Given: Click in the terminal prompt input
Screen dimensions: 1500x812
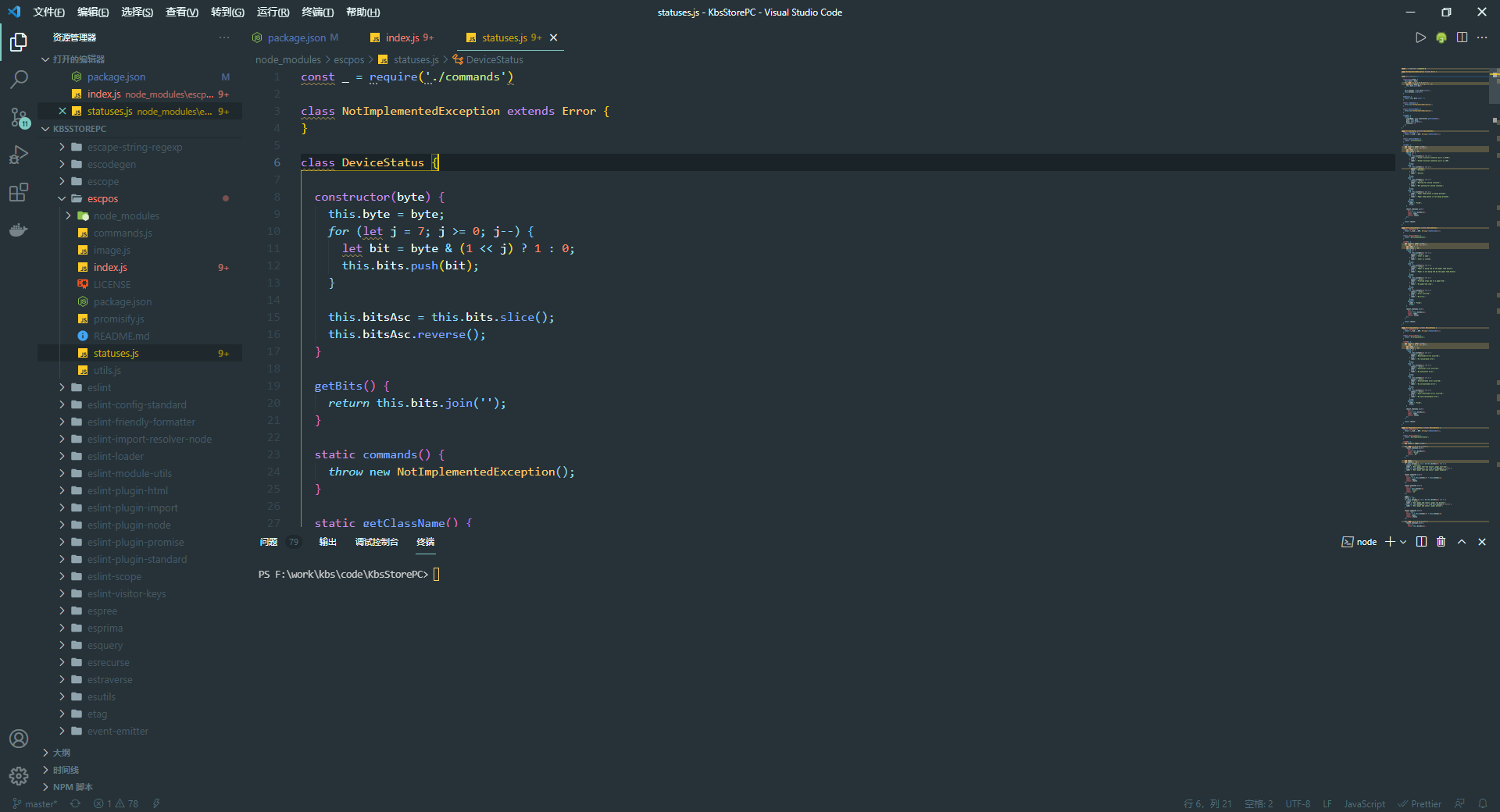Looking at the screenshot, I should tap(437, 574).
